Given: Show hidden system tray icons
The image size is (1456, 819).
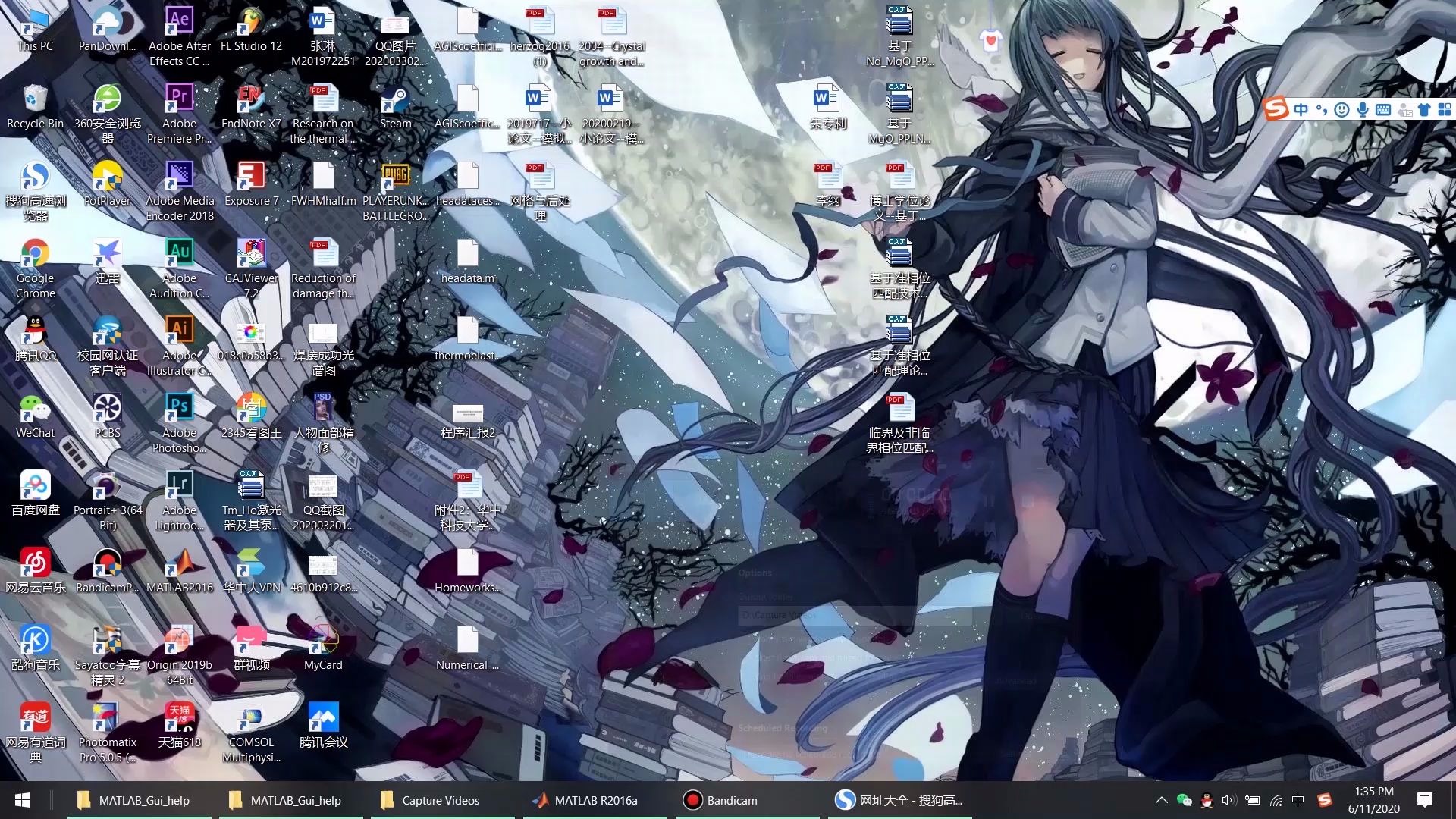Looking at the screenshot, I should (x=1161, y=800).
